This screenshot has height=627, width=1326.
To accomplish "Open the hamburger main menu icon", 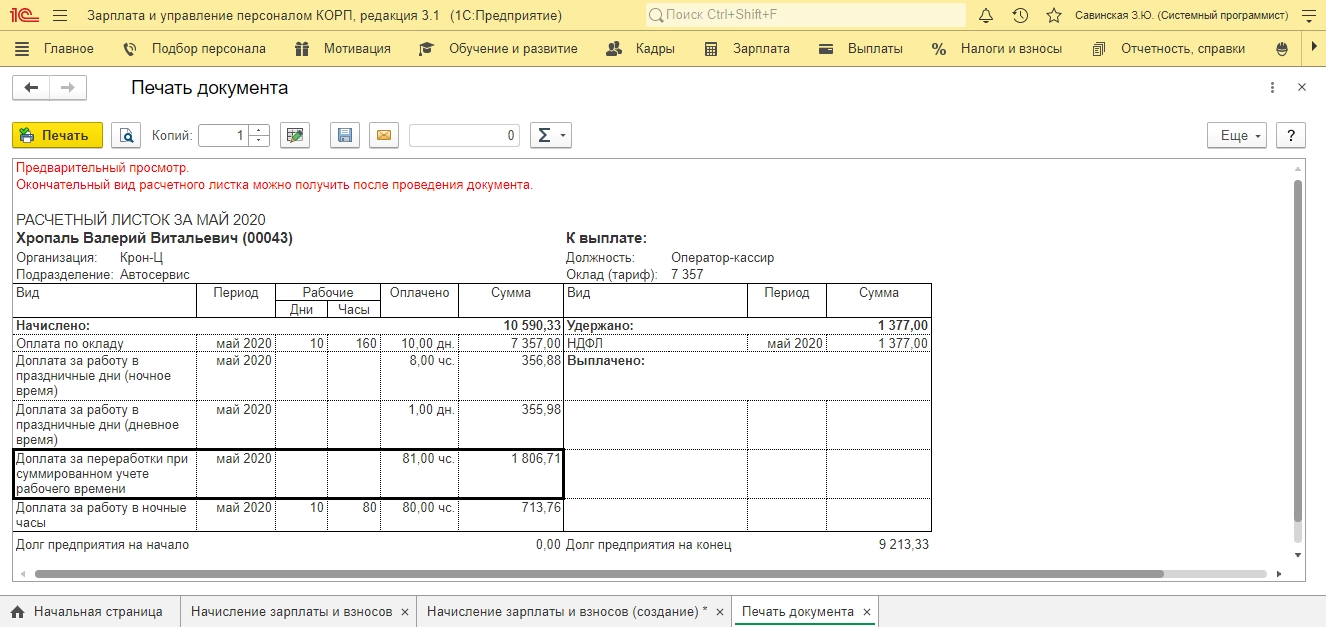I will point(60,16).
